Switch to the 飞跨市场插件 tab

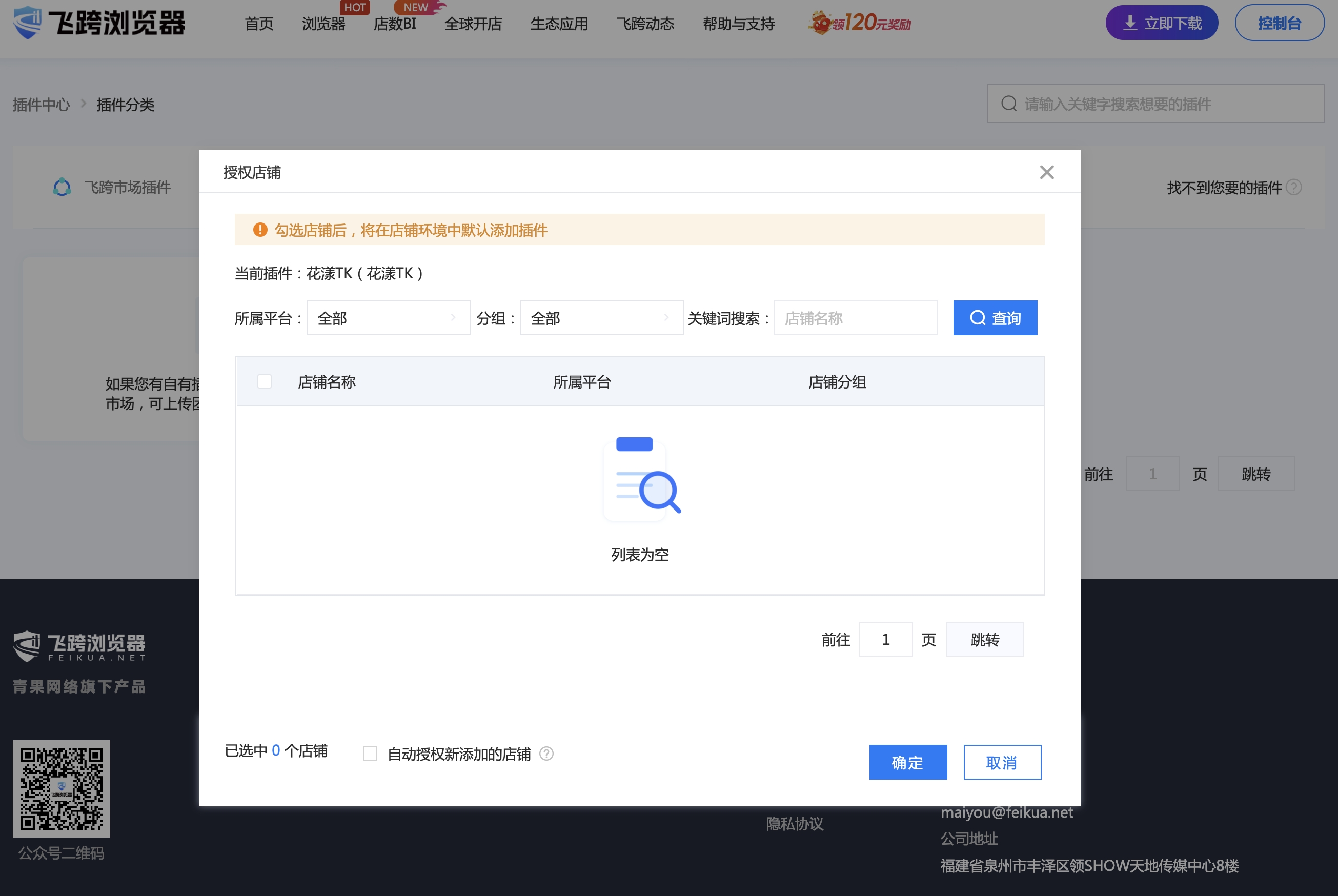[112, 187]
